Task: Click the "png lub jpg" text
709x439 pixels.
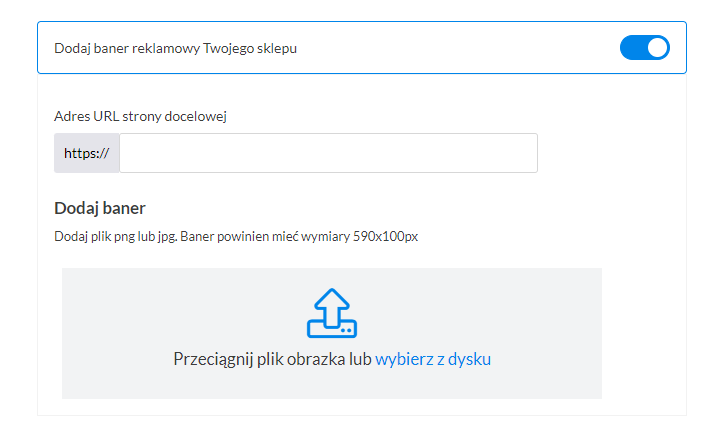Action: click(x=150, y=237)
